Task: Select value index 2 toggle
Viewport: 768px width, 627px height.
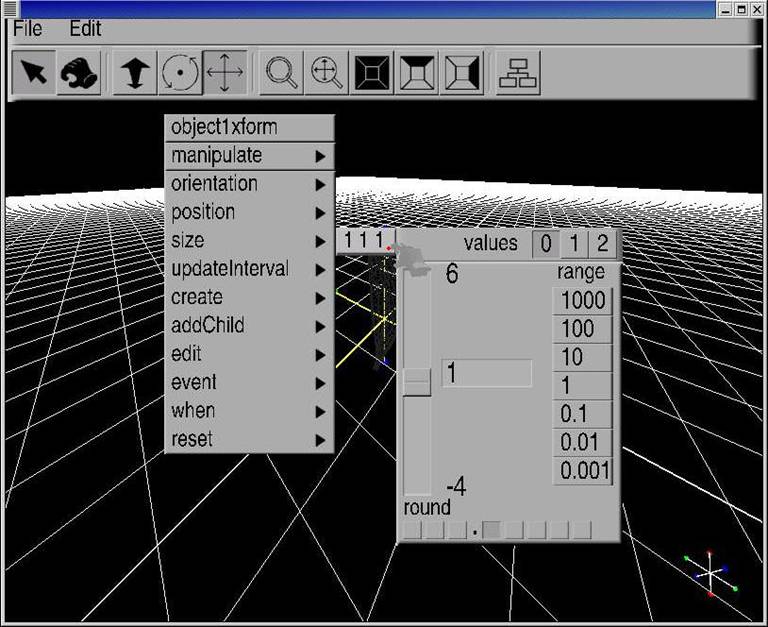Action: (603, 243)
